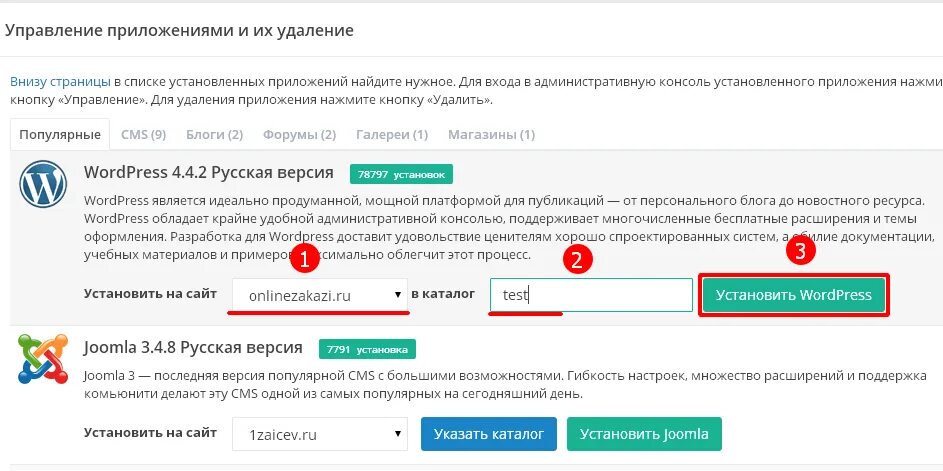Follow the Внизу страницы link
The height and width of the screenshot is (471, 943).
60,81
